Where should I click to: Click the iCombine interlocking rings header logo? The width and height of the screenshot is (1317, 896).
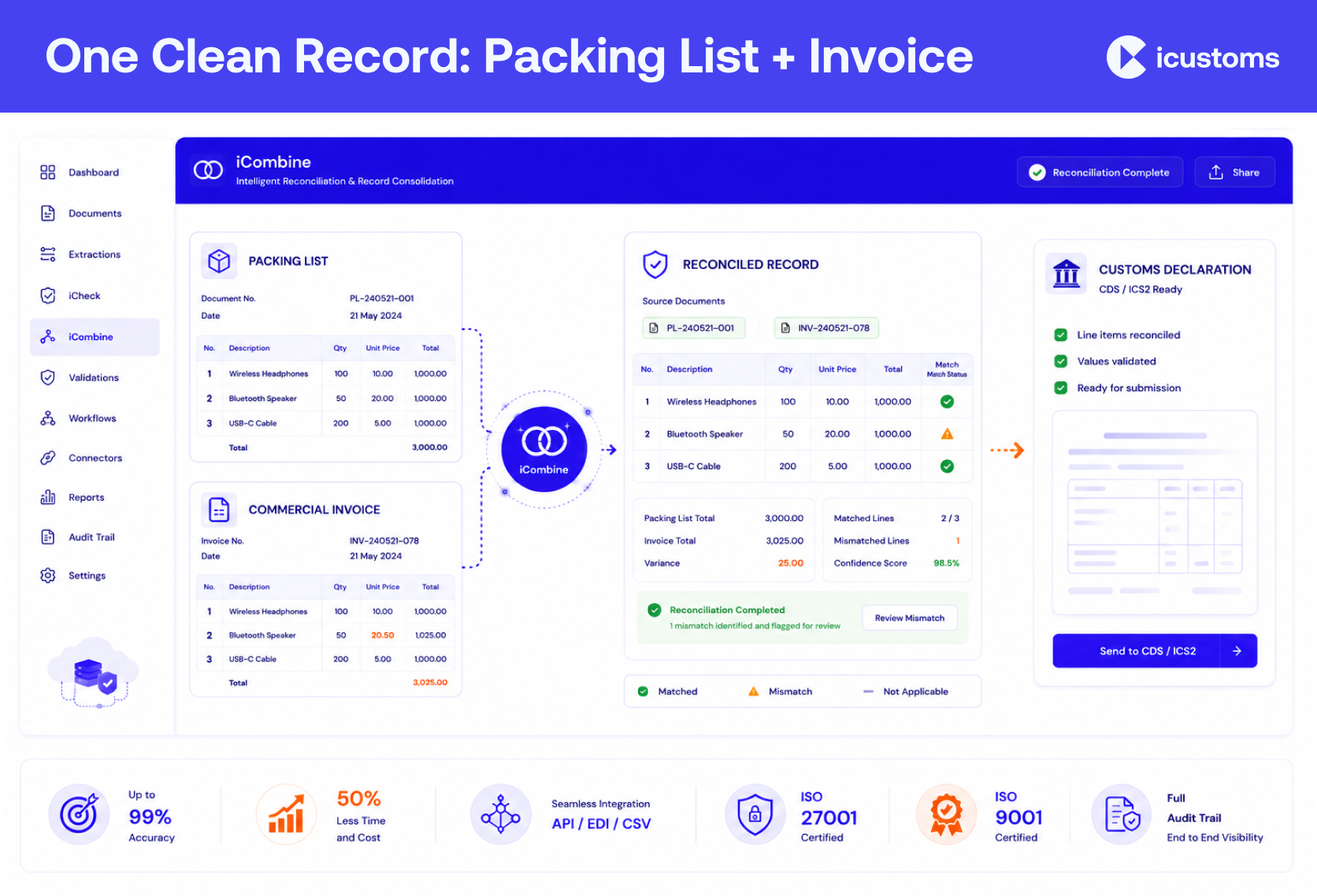coord(208,170)
